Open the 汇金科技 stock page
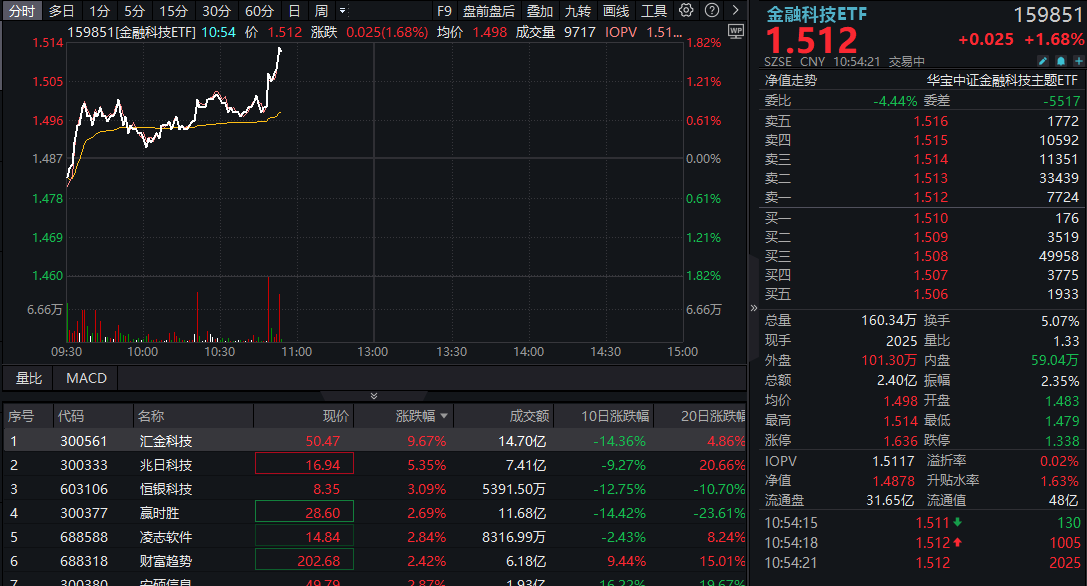This screenshot has width=1087, height=586. 166,439
